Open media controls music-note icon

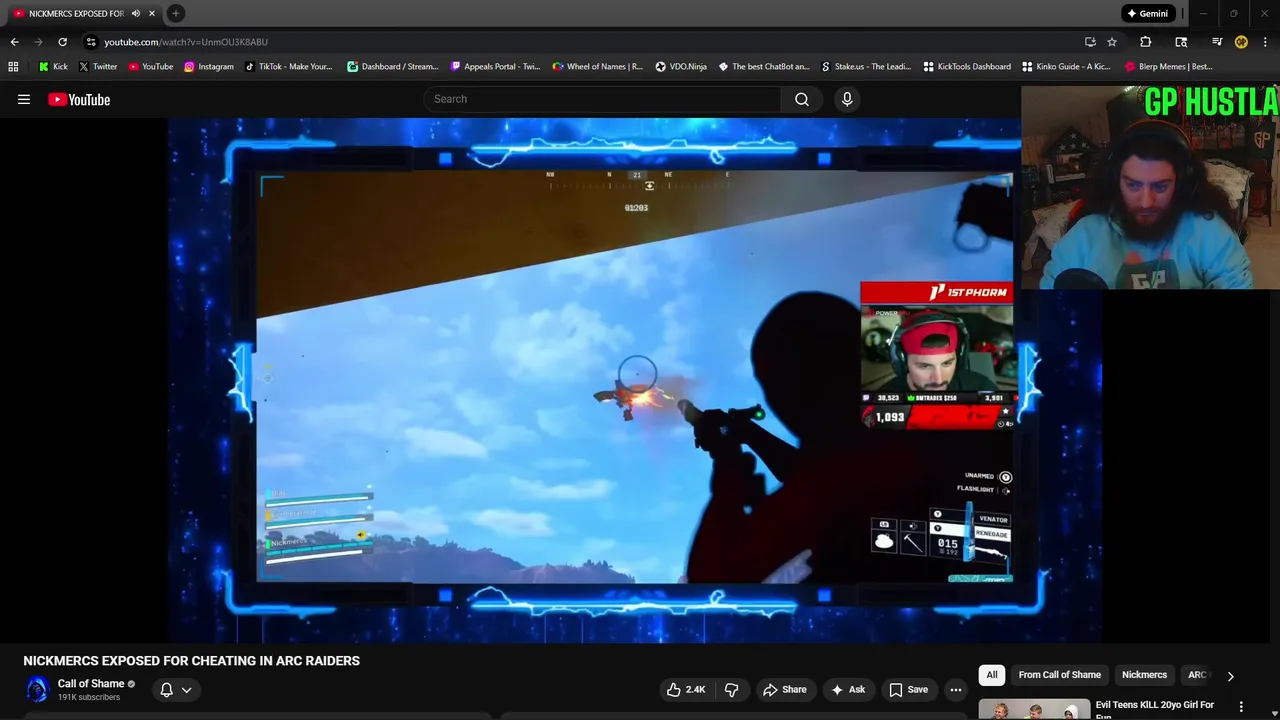pyautogui.click(x=1217, y=42)
